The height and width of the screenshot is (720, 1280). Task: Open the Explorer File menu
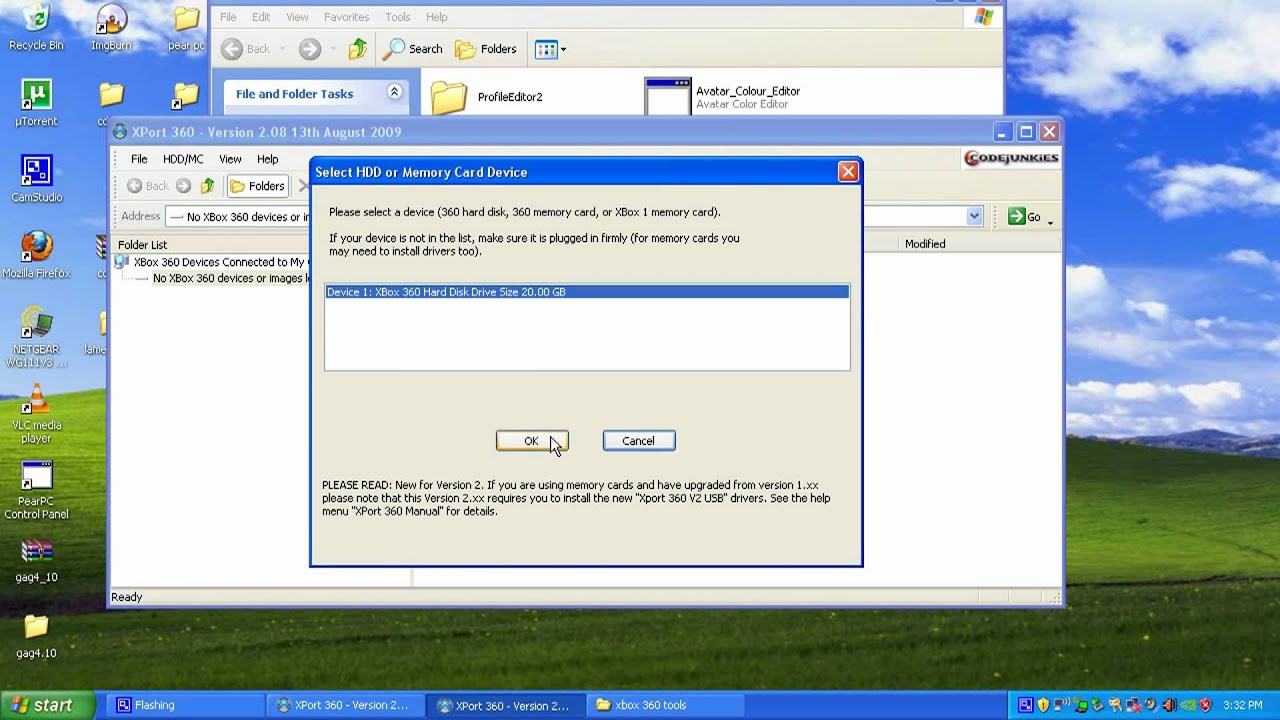point(228,17)
